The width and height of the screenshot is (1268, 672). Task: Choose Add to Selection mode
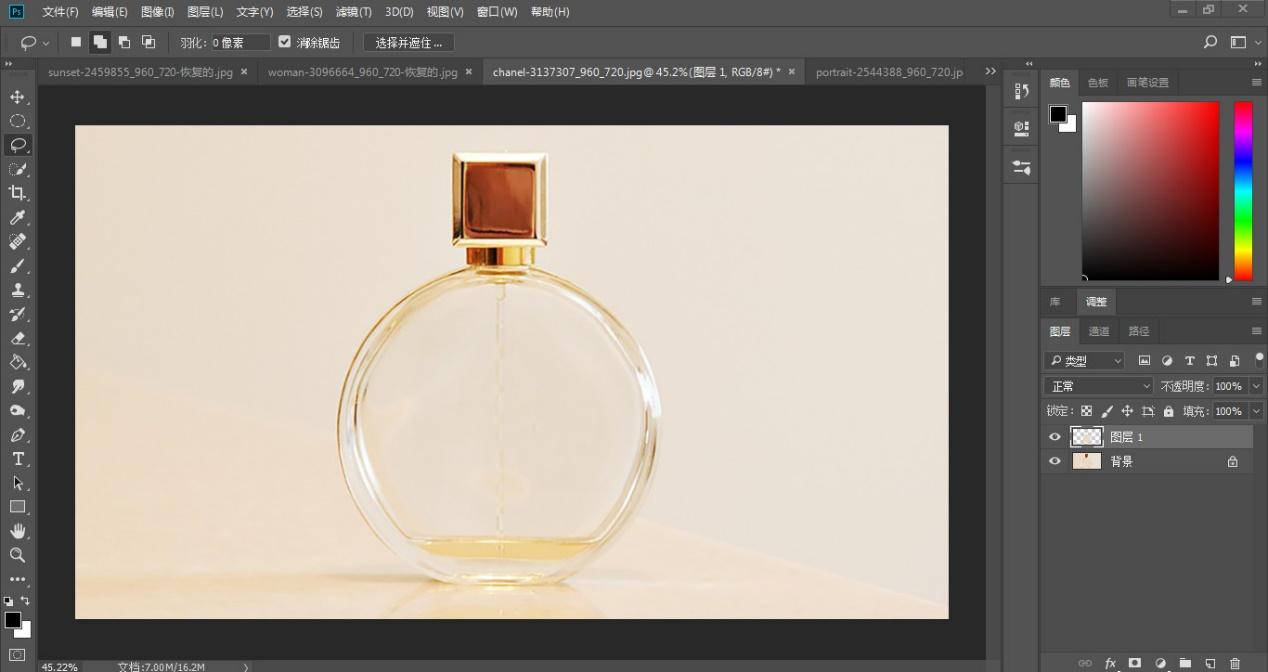click(100, 42)
